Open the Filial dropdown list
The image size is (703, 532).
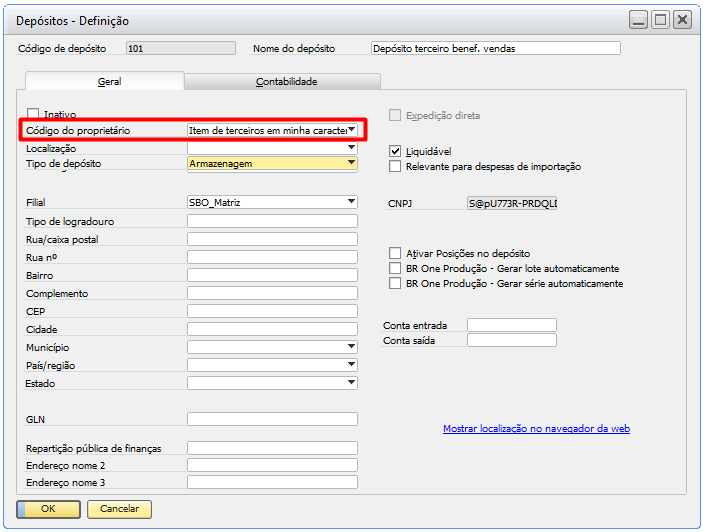click(x=351, y=202)
